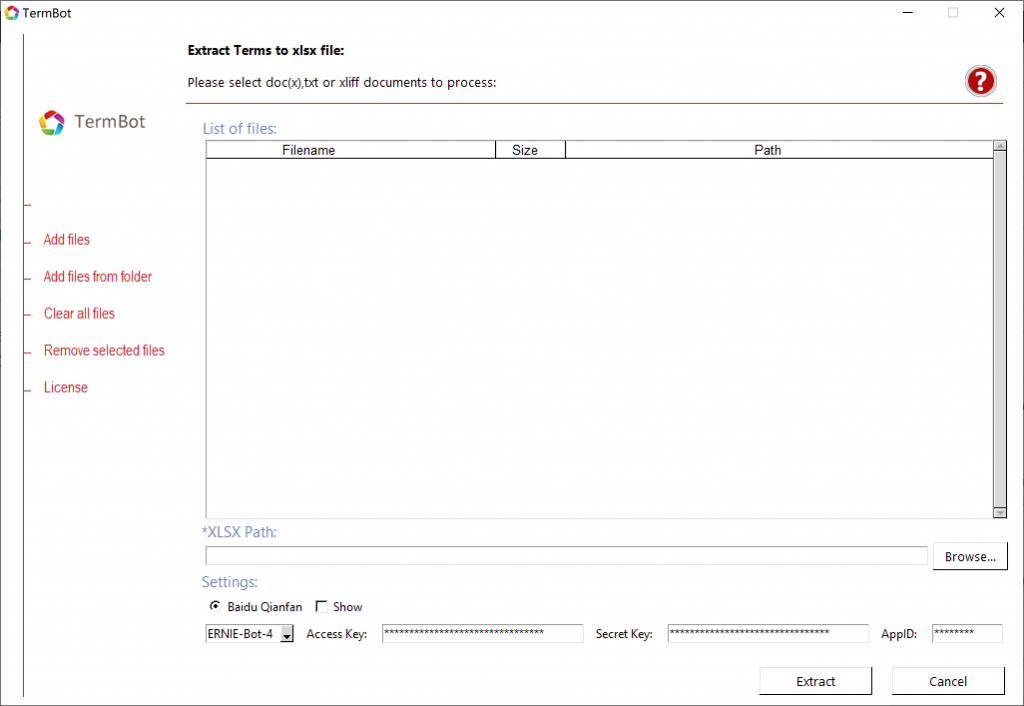Open the License link

point(66,388)
